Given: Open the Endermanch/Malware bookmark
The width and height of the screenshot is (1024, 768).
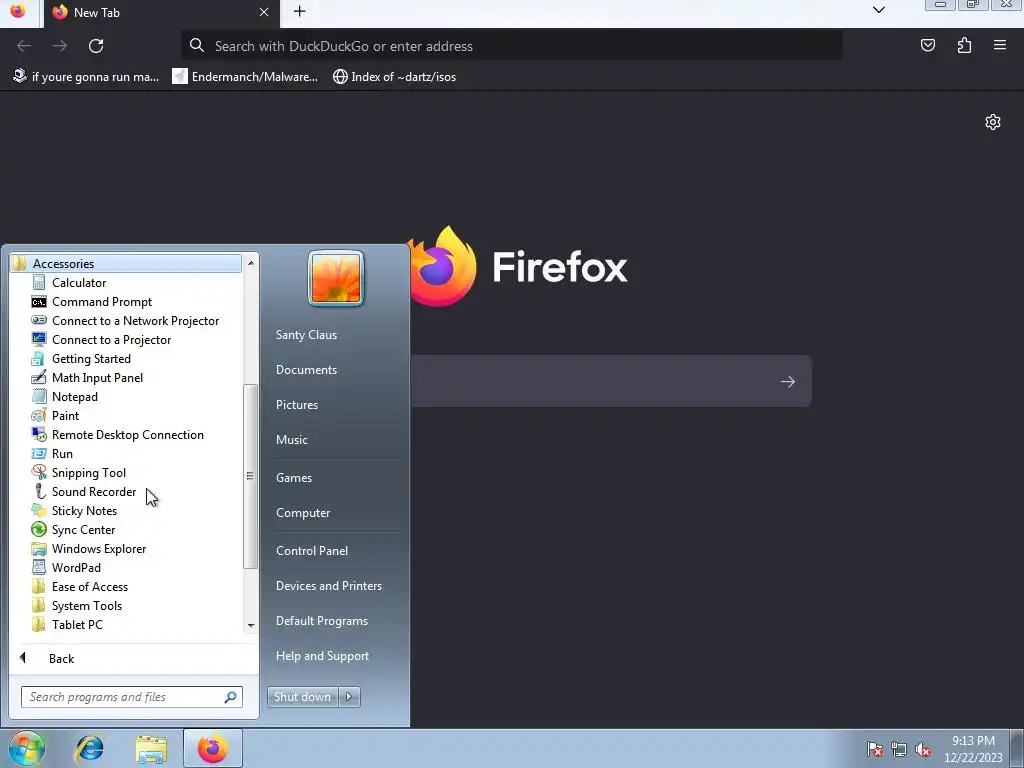Looking at the screenshot, I should coord(245,76).
